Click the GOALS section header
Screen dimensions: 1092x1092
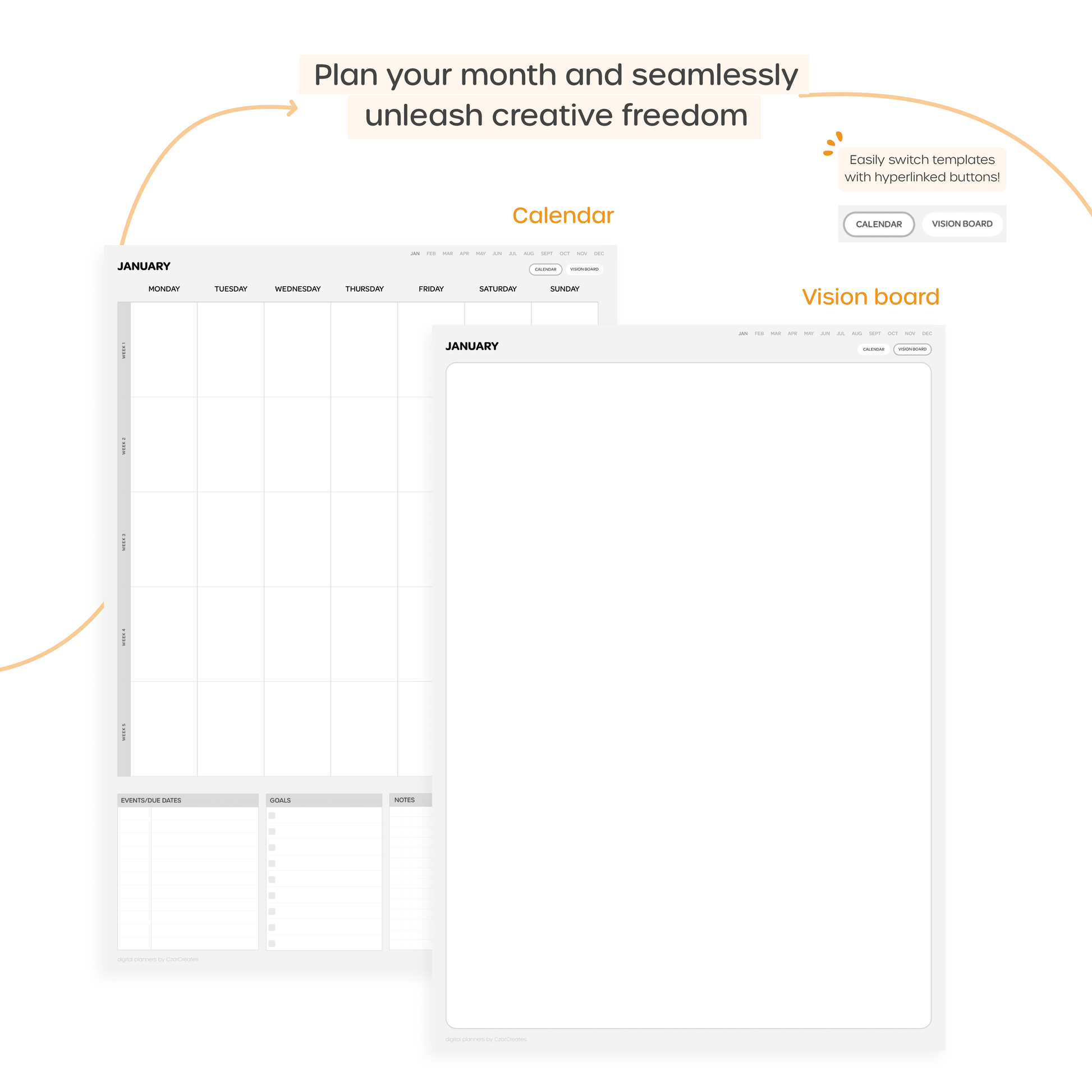pos(324,800)
